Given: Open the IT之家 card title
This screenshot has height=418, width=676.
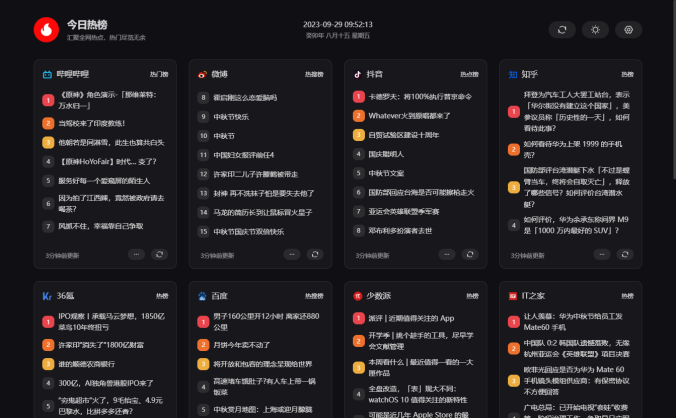Looking at the screenshot, I should [533, 296].
